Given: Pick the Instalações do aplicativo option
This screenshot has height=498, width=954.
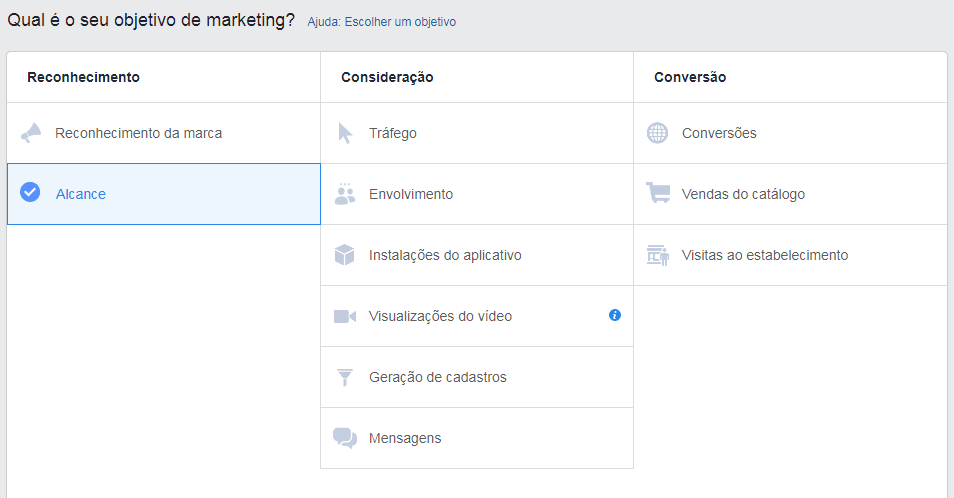Looking at the screenshot, I should pyautogui.click(x=445, y=255).
